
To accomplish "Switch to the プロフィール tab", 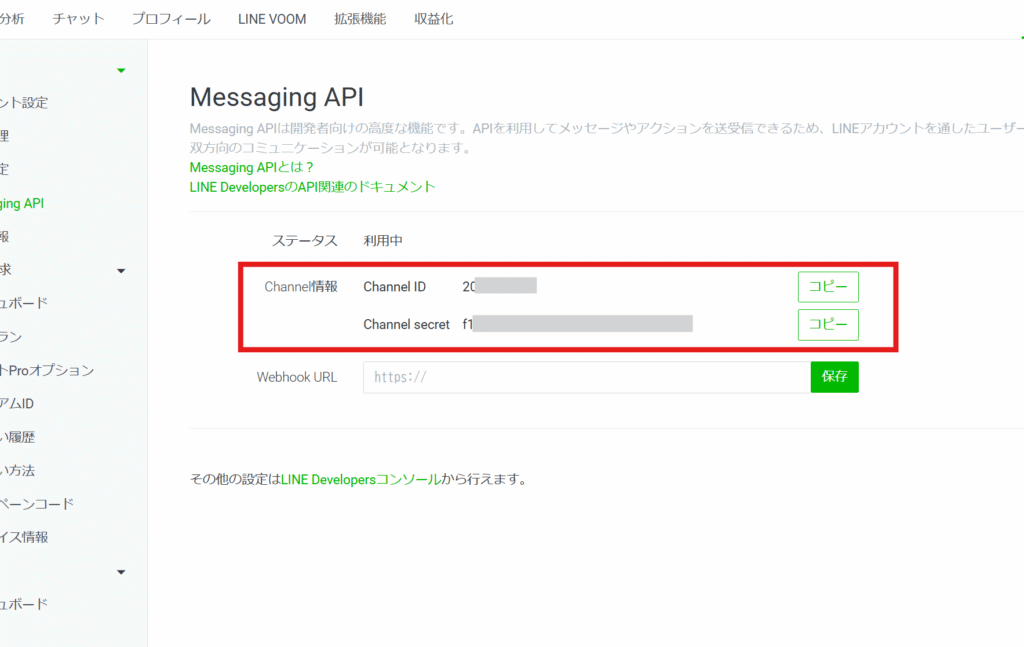I will click(x=171, y=19).
